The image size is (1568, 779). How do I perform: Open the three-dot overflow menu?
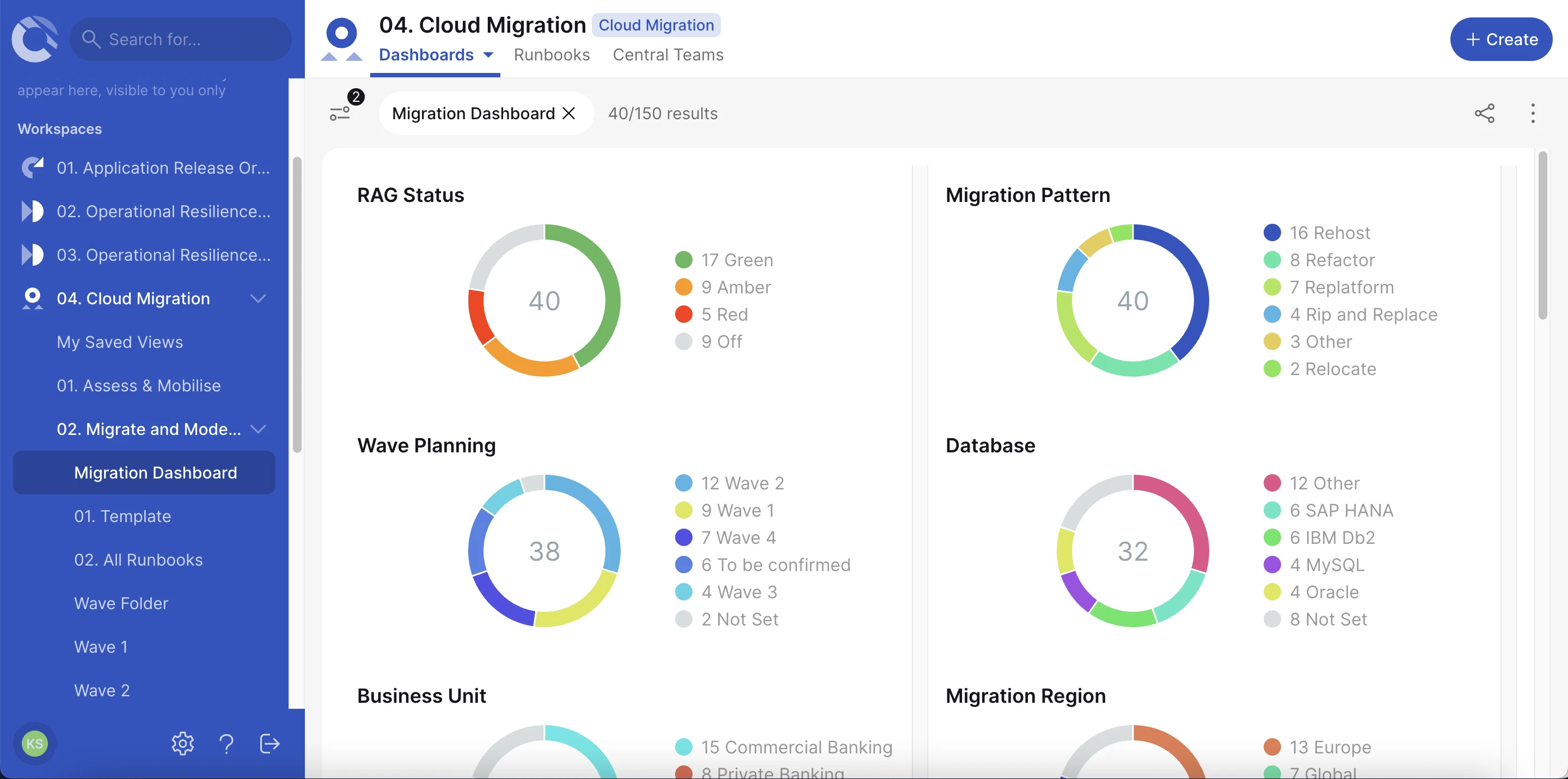[1533, 113]
